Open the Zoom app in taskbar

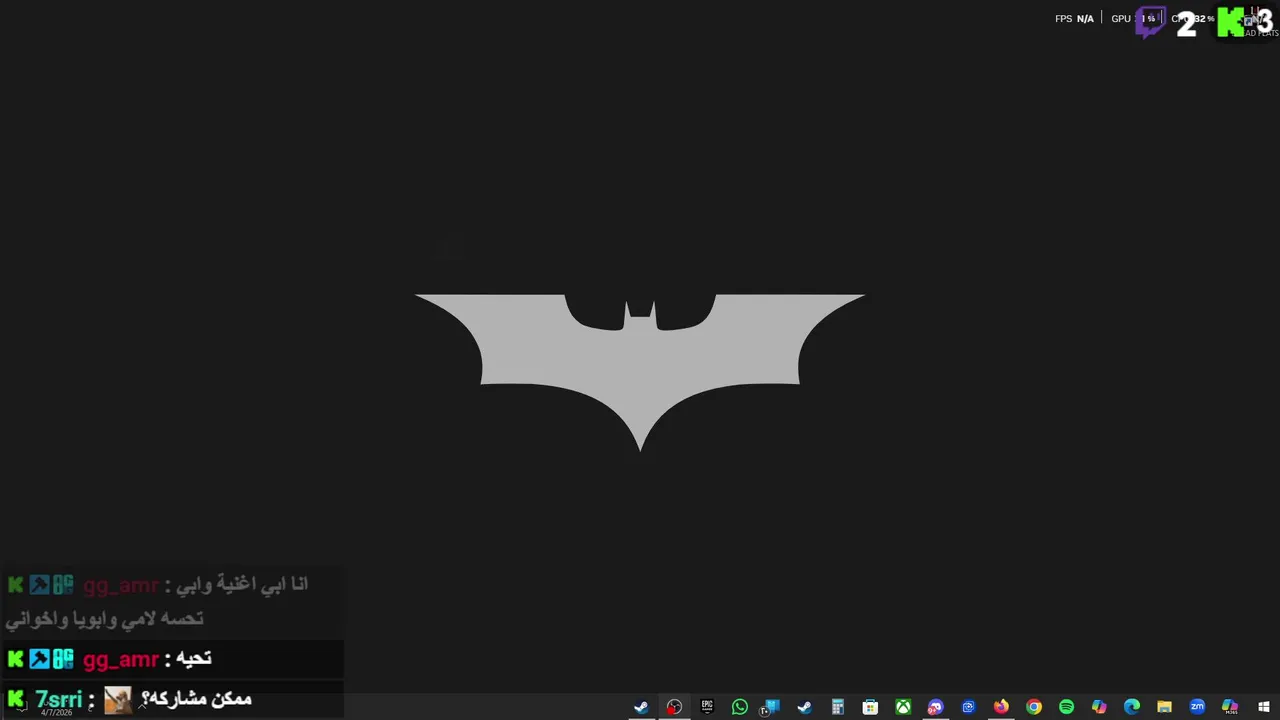click(x=1197, y=707)
